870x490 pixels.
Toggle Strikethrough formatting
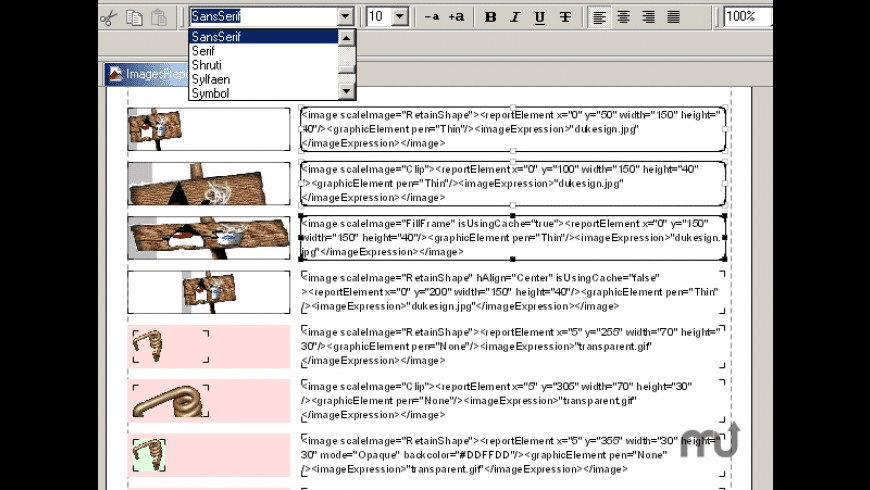(565, 17)
